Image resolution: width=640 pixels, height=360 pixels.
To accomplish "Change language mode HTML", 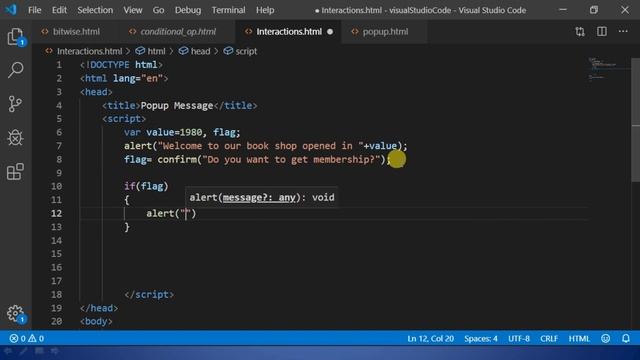I will [x=579, y=338].
